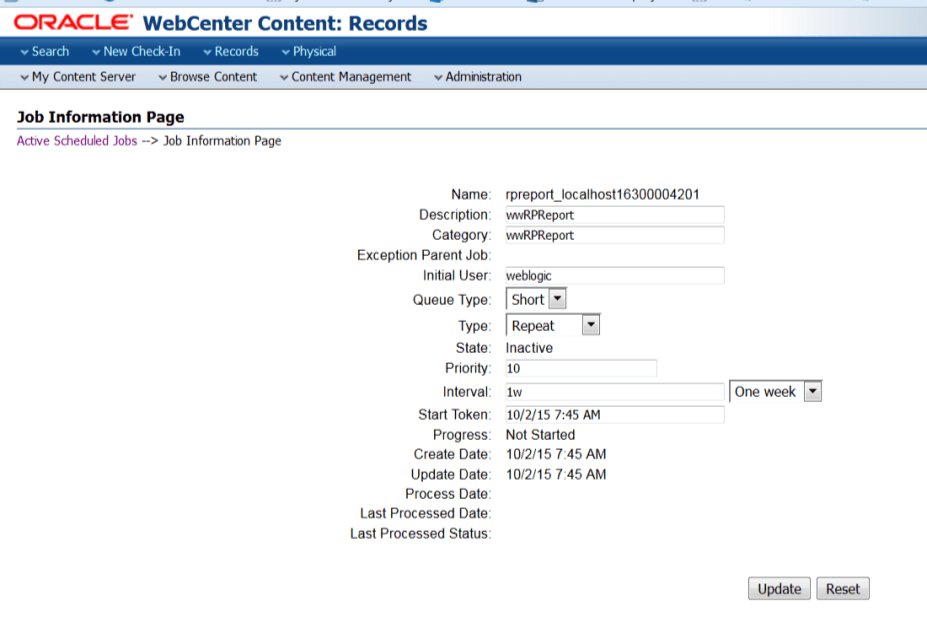Click the Reset button
Image resolution: width=927 pixels, height=624 pixels.
click(843, 589)
